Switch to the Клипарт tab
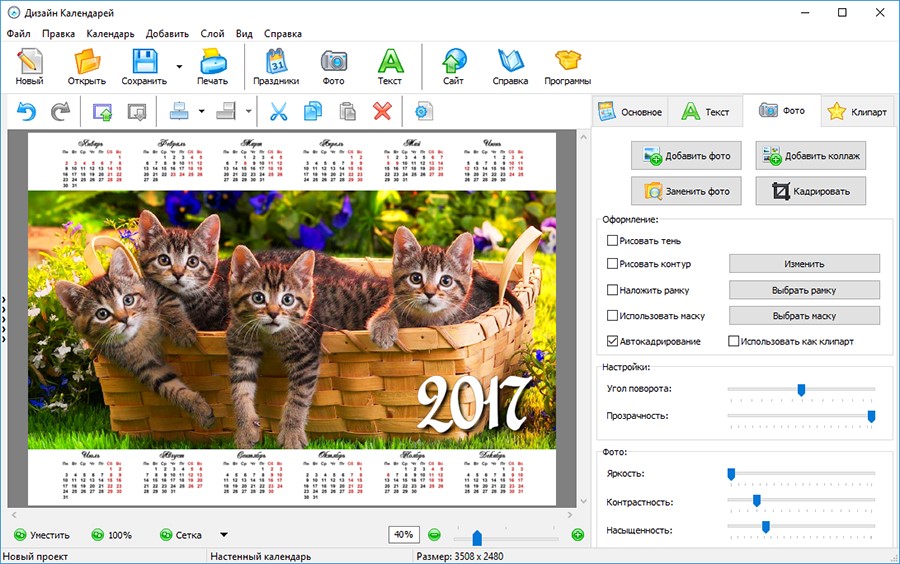This screenshot has height=564, width=900. 857,112
